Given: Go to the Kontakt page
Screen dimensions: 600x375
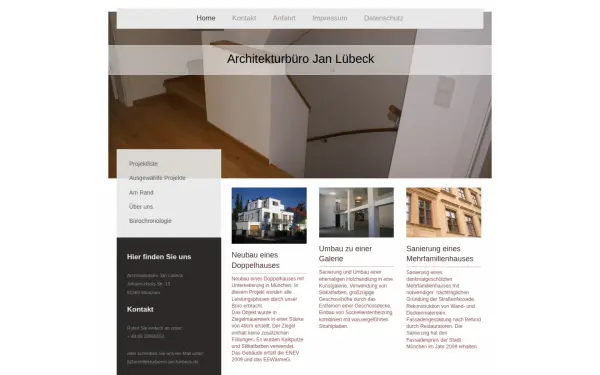Looking at the screenshot, I should pyautogui.click(x=244, y=18).
